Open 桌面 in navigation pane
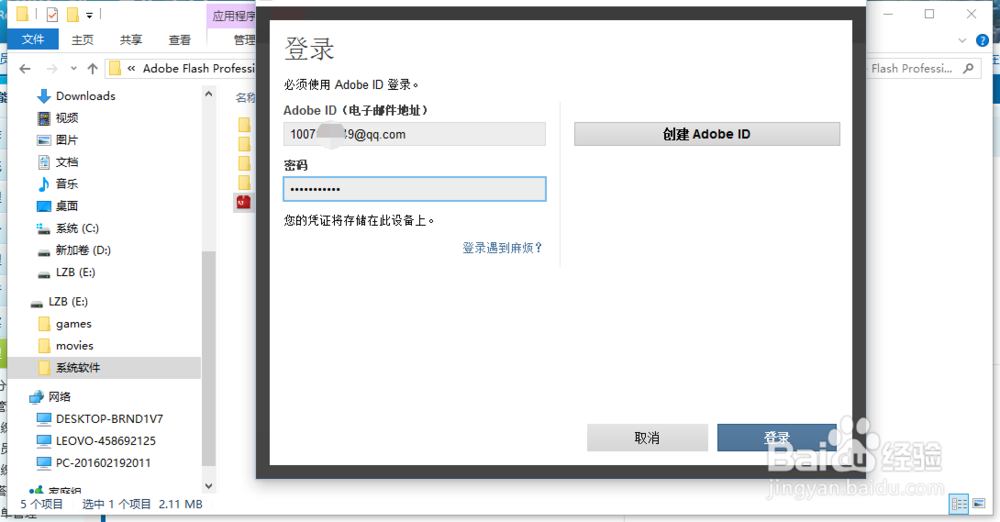1000x522 pixels. (x=67, y=206)
